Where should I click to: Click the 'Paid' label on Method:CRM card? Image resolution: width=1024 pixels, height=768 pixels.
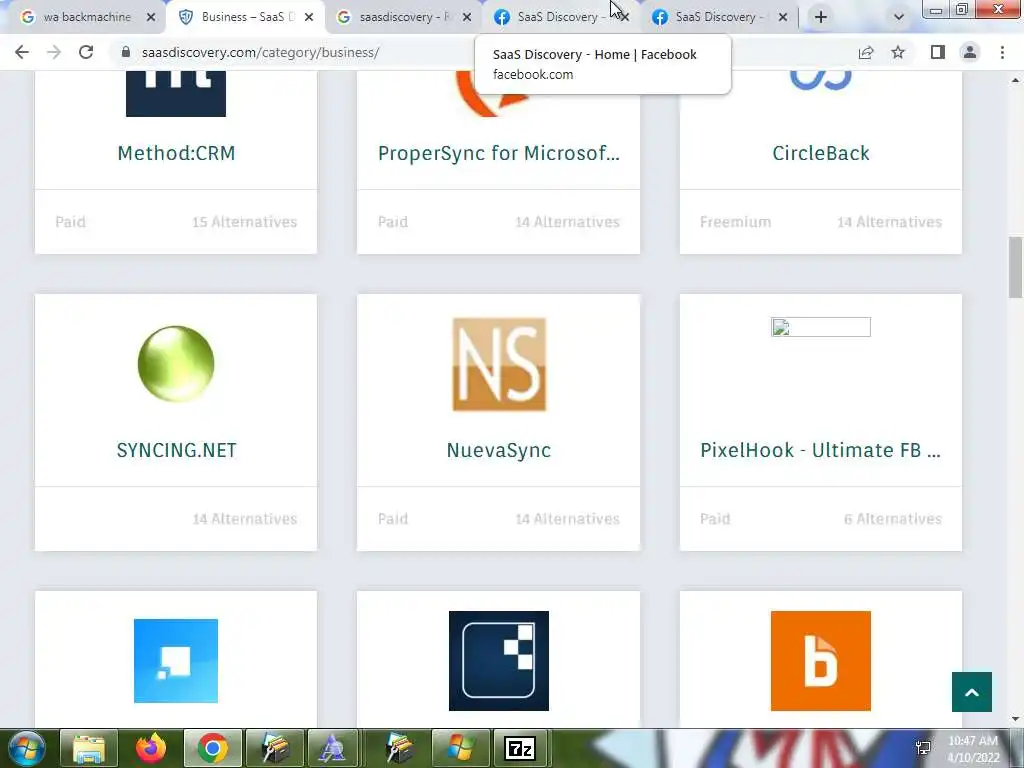pos(71,222)
